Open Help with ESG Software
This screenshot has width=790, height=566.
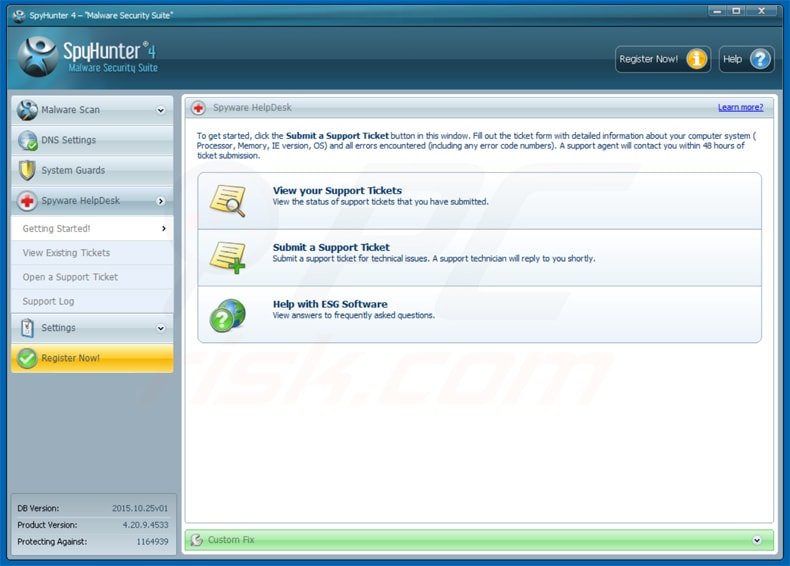(x=479, y=315)
